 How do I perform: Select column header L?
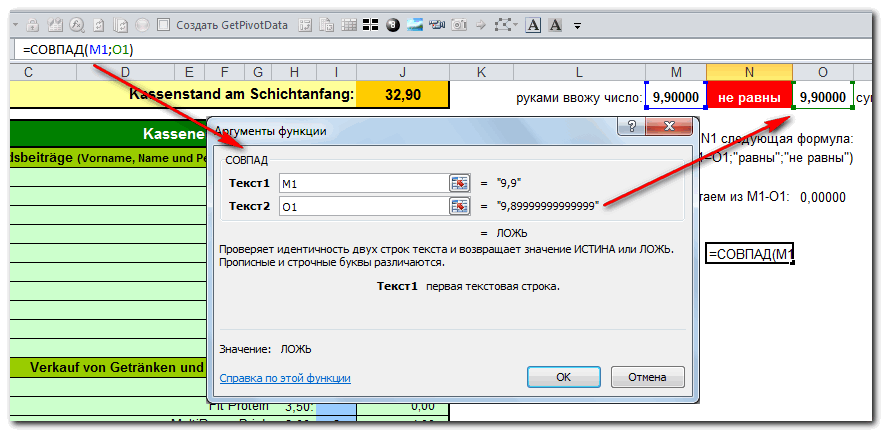coord(579,72)
